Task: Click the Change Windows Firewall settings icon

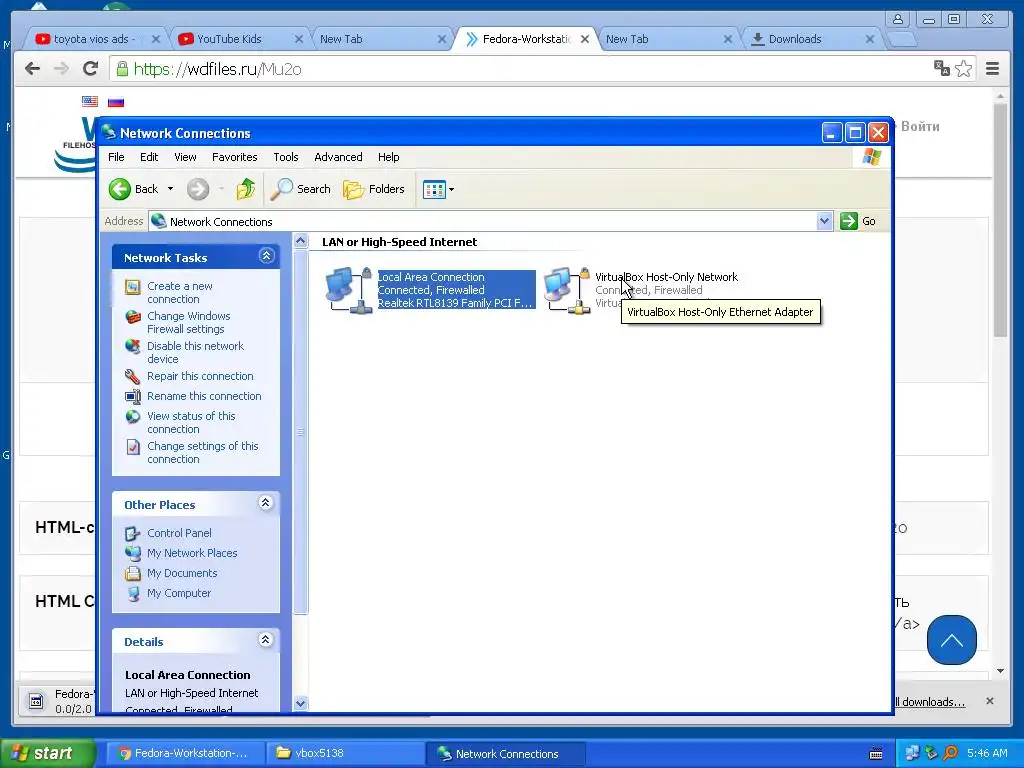Action: (133, 317)
